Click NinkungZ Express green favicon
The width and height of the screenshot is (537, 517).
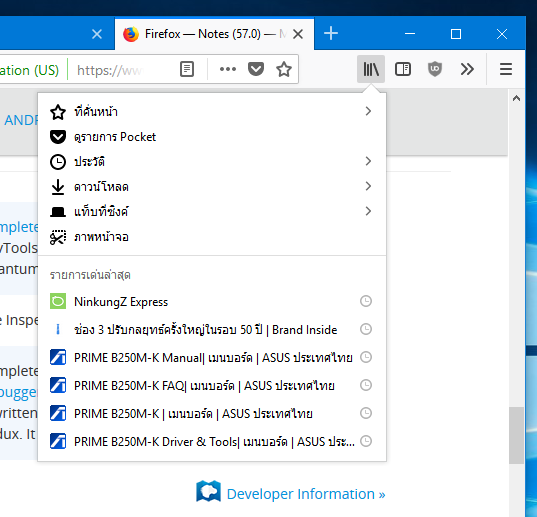click(x=58, y=301)
